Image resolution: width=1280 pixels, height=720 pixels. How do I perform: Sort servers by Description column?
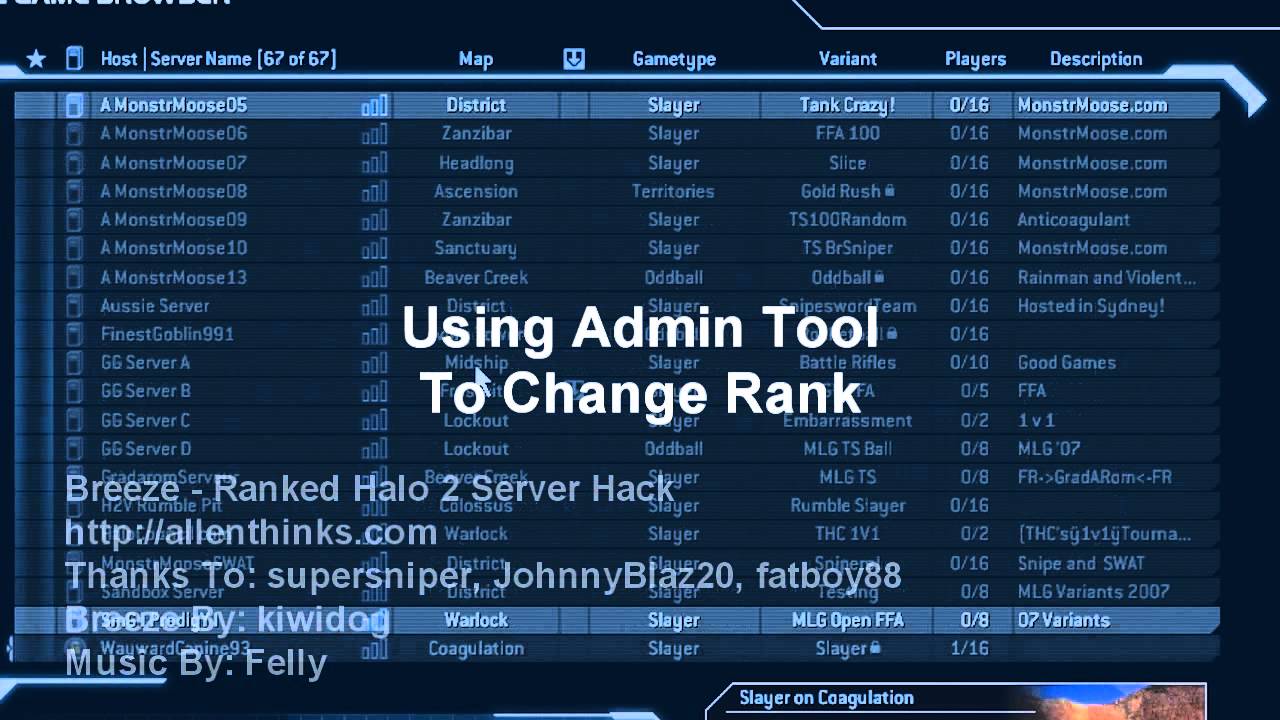[x=1096, y=59]
